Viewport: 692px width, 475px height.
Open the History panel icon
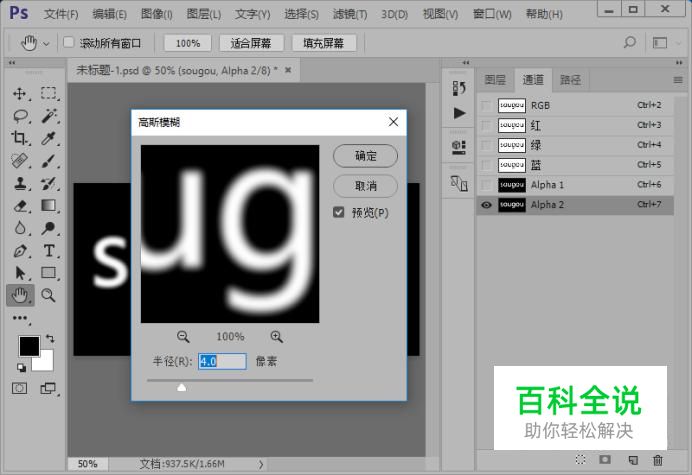[x=459, y=88]
